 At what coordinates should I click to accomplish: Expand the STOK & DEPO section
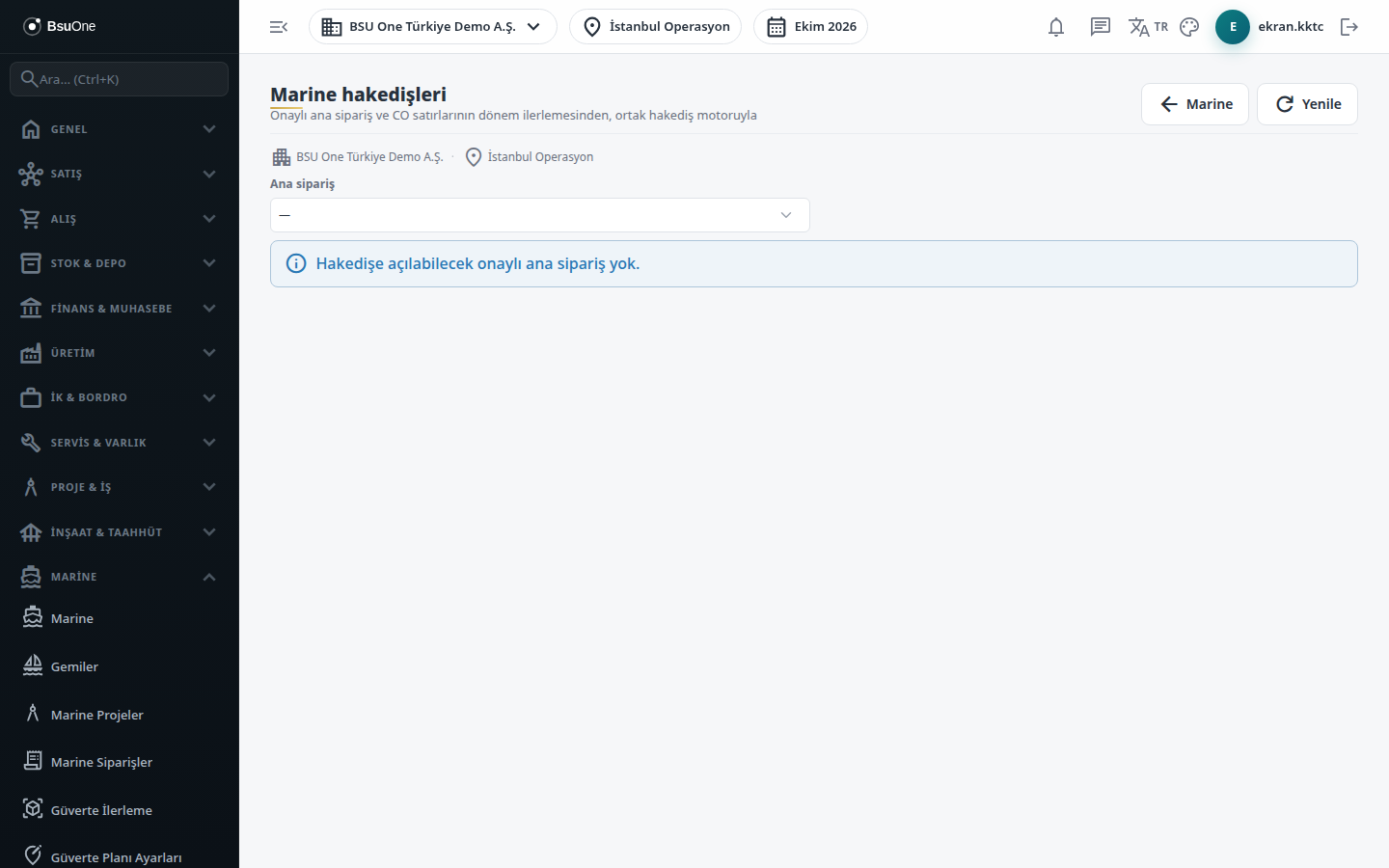click(x=120, y=263)
